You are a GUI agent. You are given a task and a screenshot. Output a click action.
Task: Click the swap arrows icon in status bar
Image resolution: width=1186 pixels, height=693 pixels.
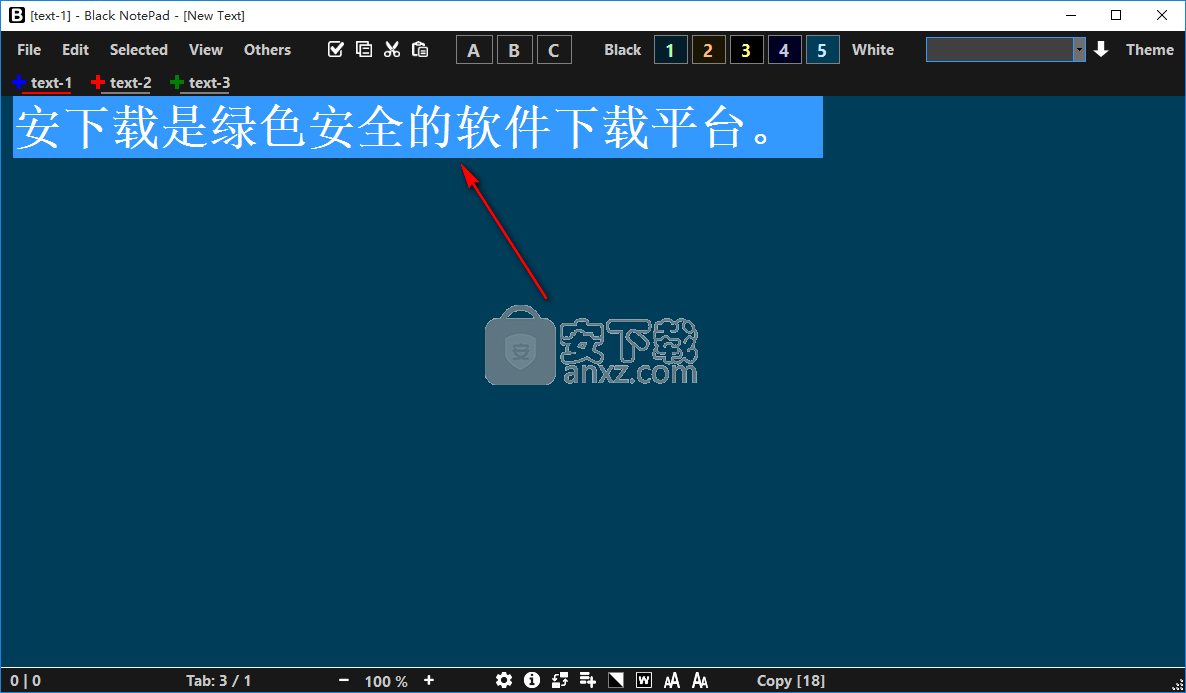[x=560, y=680]
